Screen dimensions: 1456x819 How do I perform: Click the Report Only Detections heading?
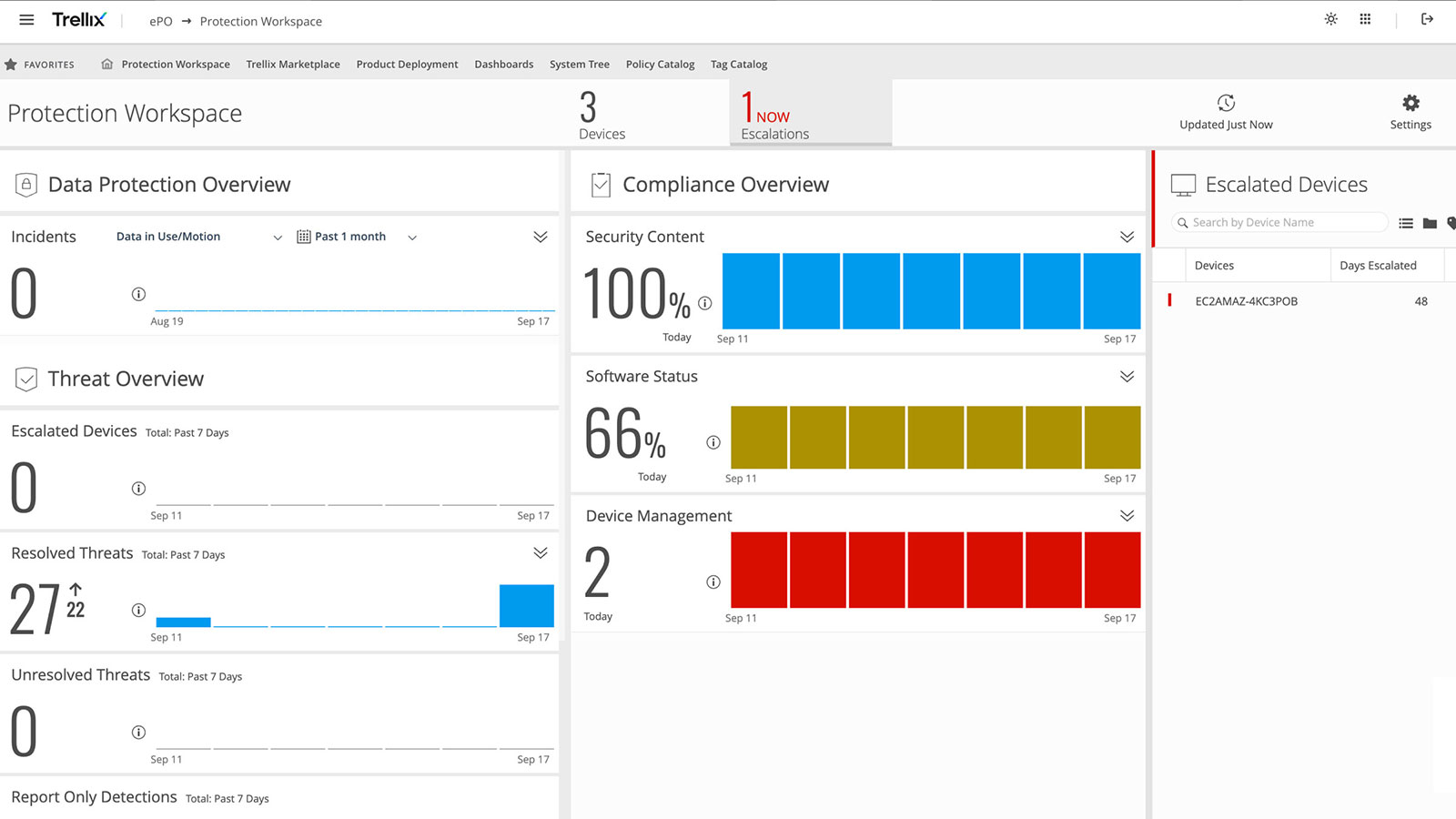pos(94,797)
